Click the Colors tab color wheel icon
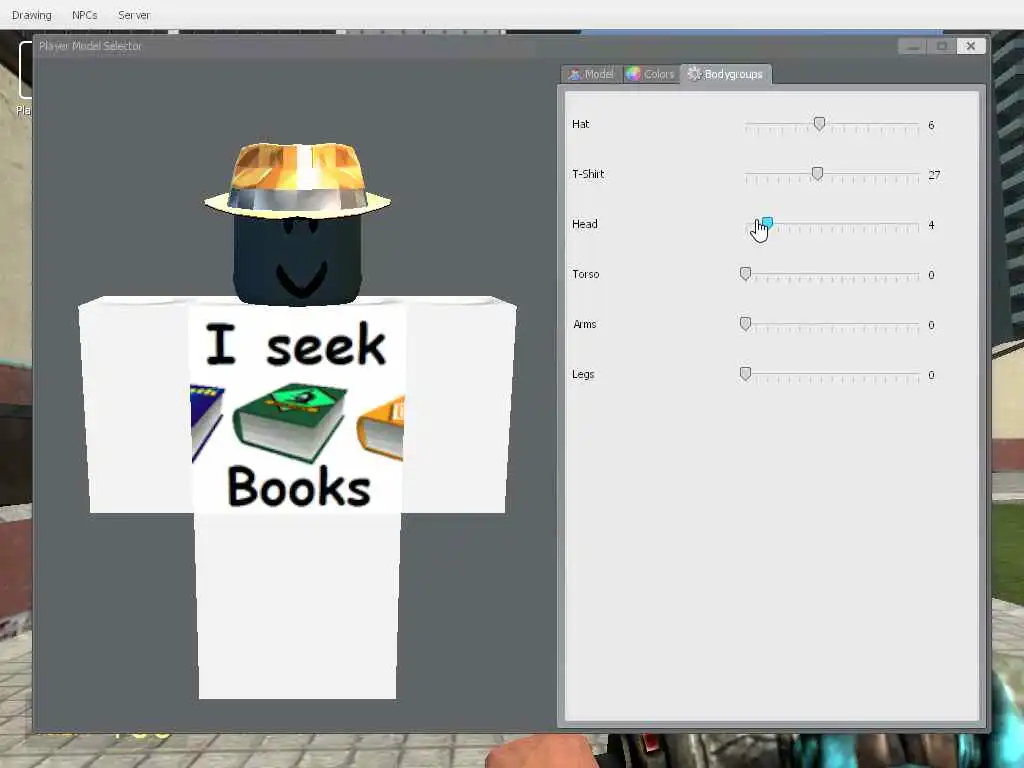The height and width of the screenshot is (768, 1024). [633, 74]
